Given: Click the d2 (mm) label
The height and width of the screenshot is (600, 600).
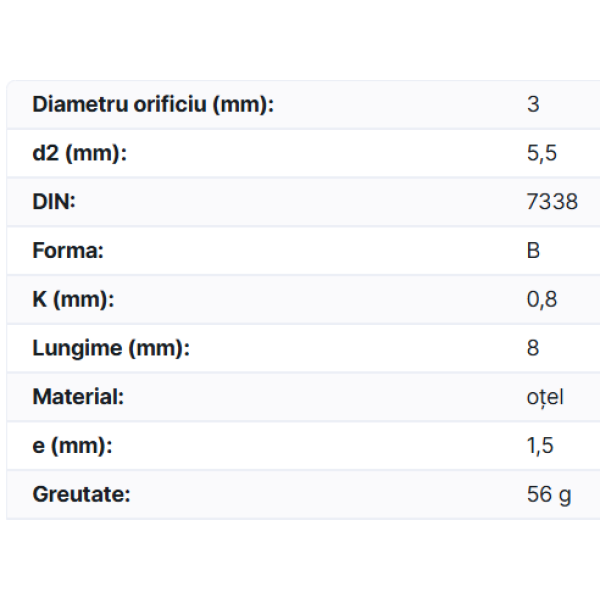Looking at the screenshot, I should coord(80,153).
